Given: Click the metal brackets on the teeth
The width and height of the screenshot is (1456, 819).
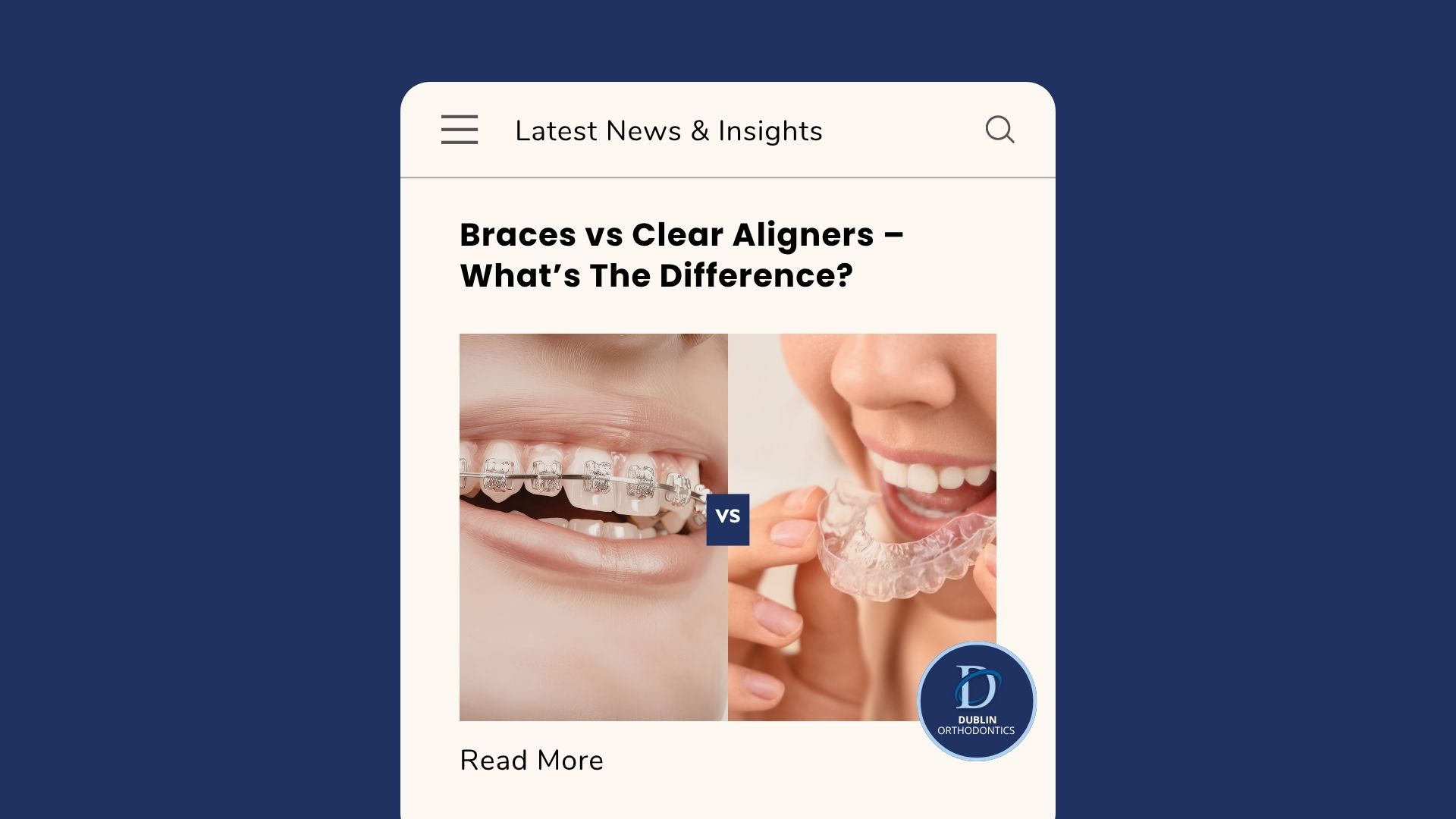Looking at the screenshot, I should tap(584, 476).
